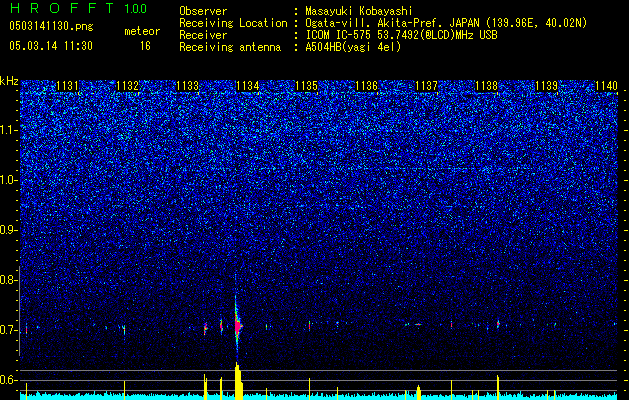
Task: Click the 0.7 kHz frequency label
Action: point(8,330)
